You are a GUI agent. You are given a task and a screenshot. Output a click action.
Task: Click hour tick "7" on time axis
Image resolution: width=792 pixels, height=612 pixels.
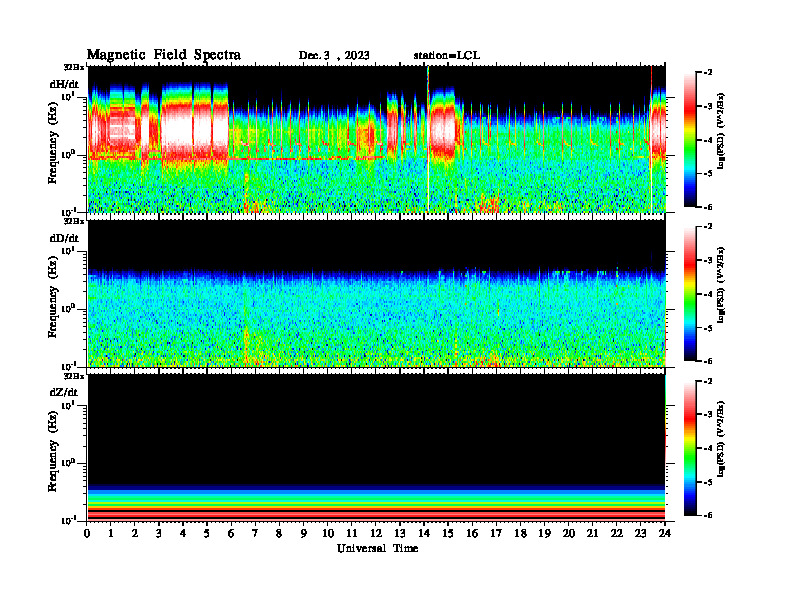point(255,533)
